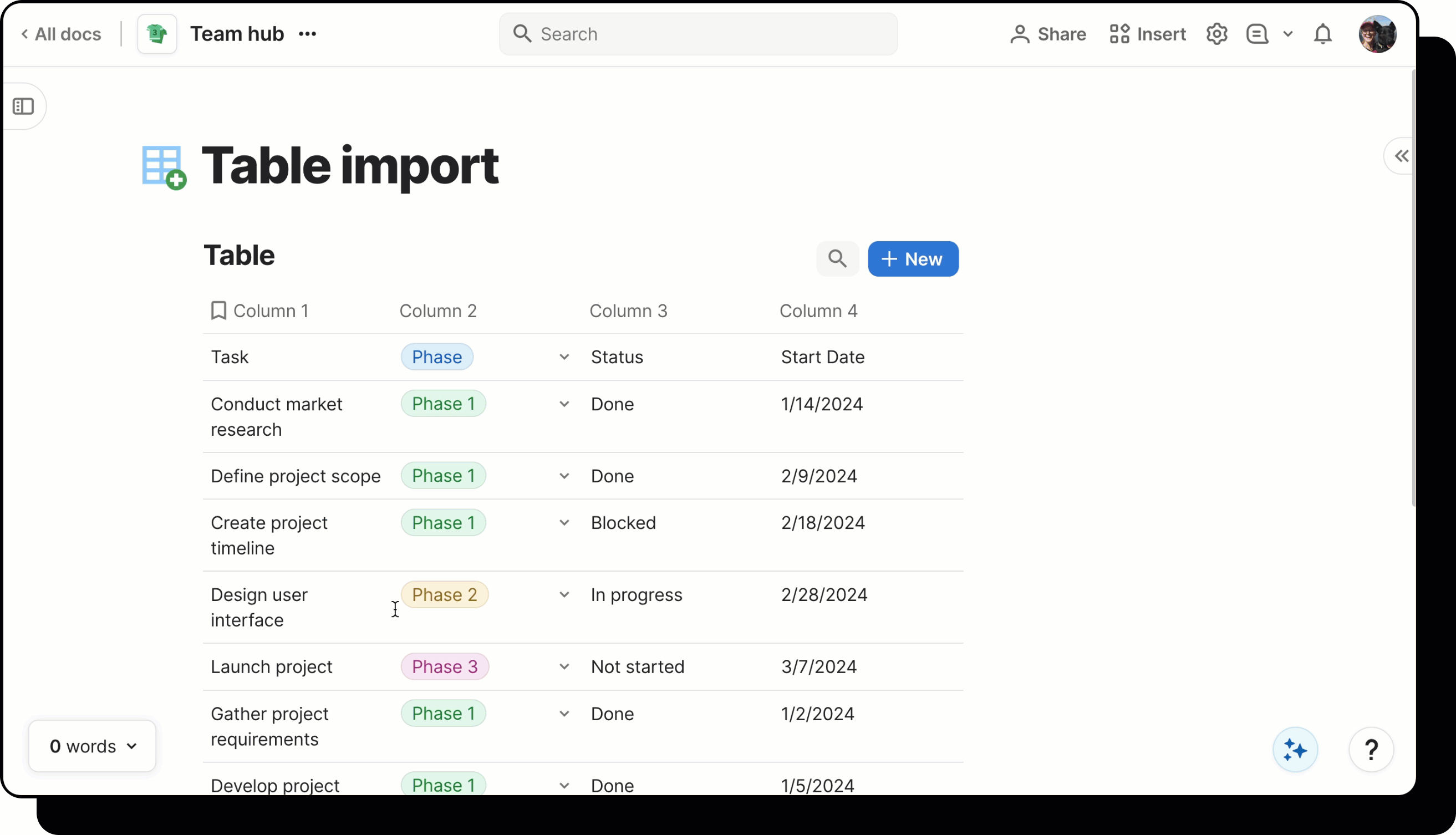1456x835 pixels.
Task: Click the notifications bell icon
Action: click(x=1322, y=34)
